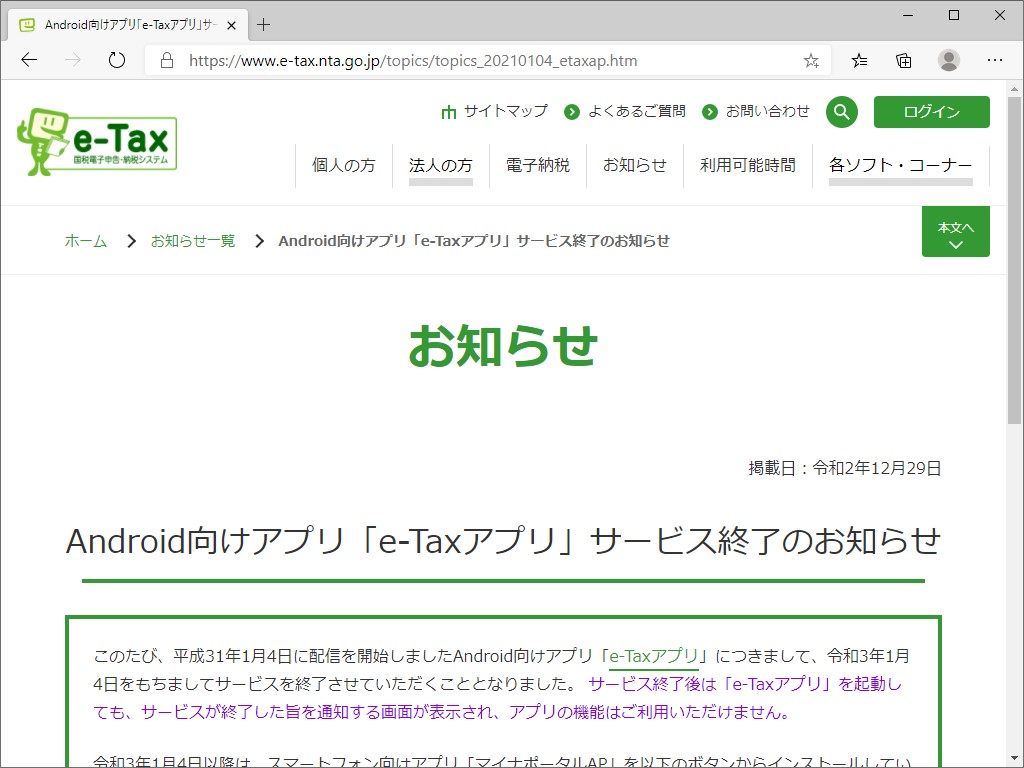Image resolution: width=1024 pixels, height=768 pixels.
Task: Open the 利用可能時間 menu item
Action: [745, 164]
